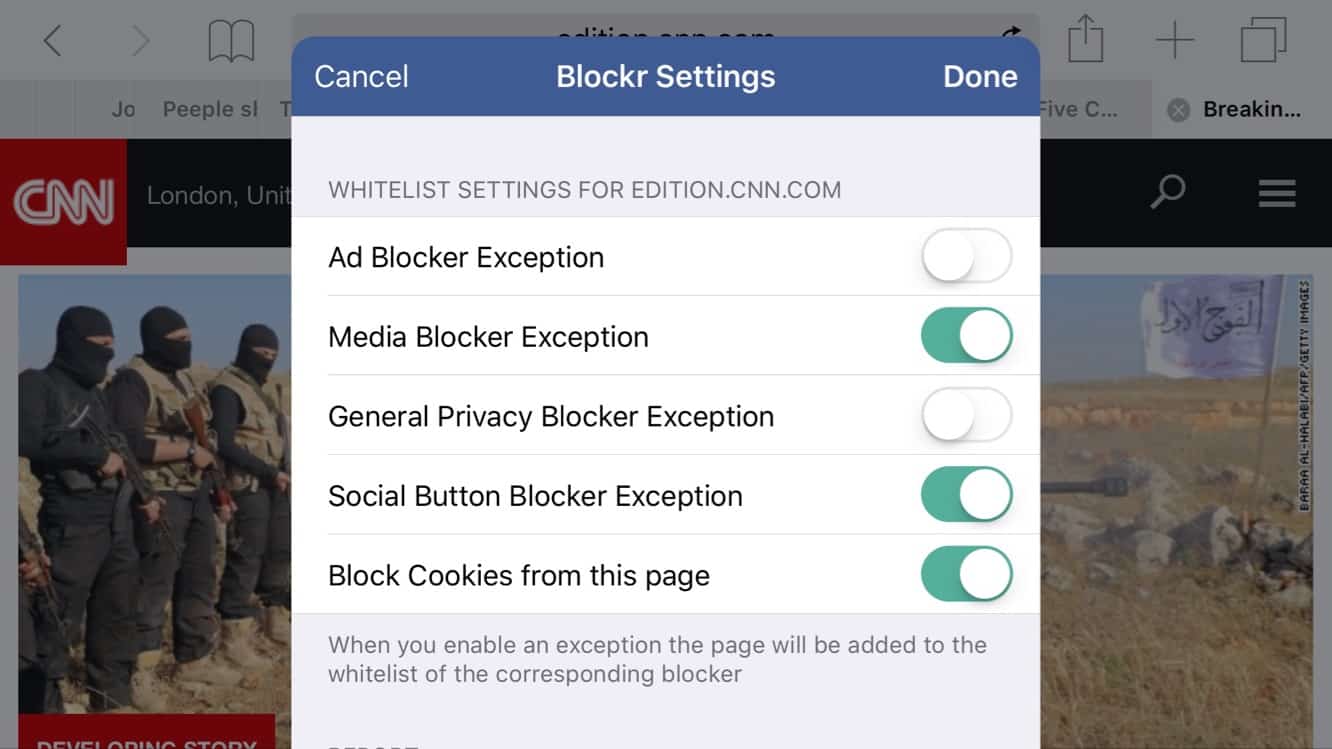The image size is (1332, 749).
Task: Open a new tab with plus icon
Action: (1175, 41)
